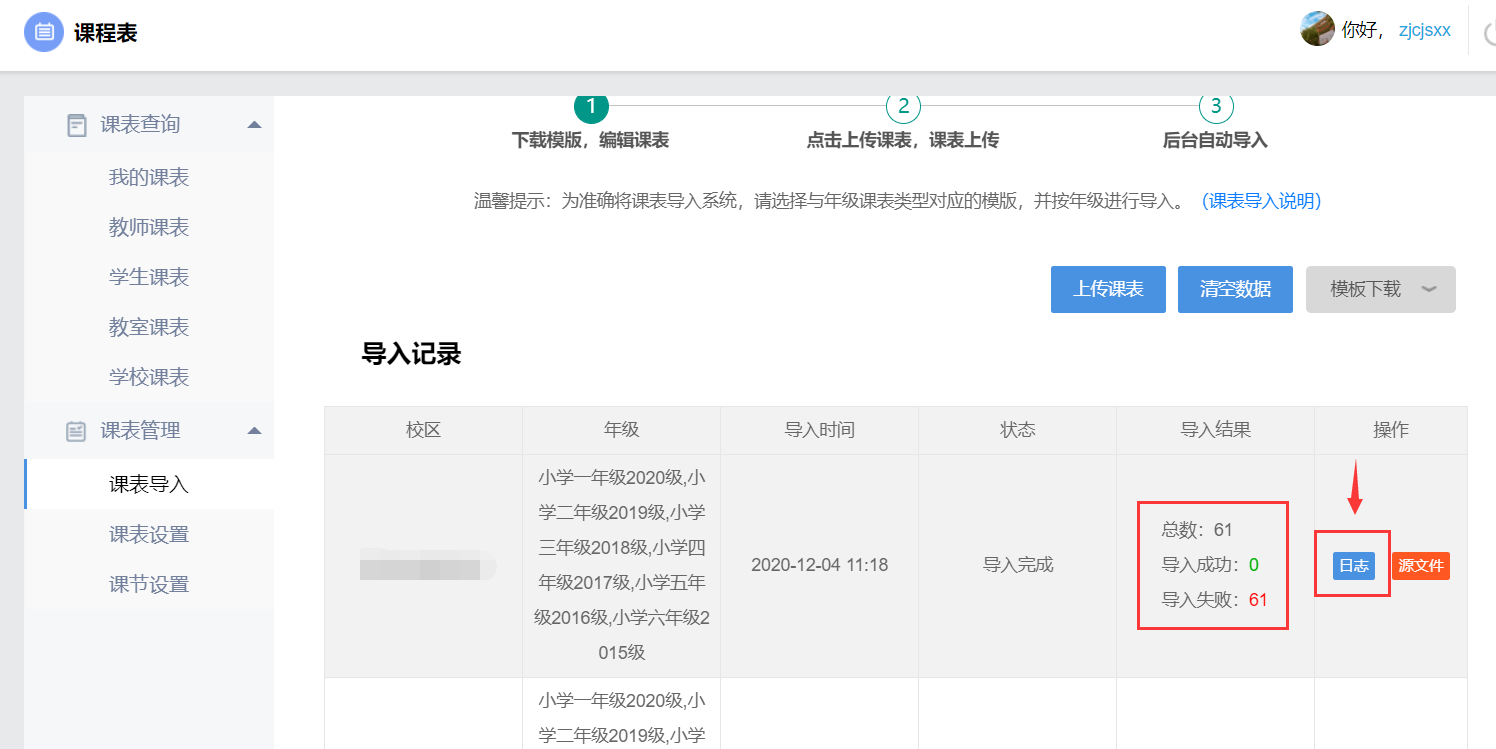This screenshot has height=749, width=1496.
Task: Click the 清空数据 button
Action: pos(1235,289)
